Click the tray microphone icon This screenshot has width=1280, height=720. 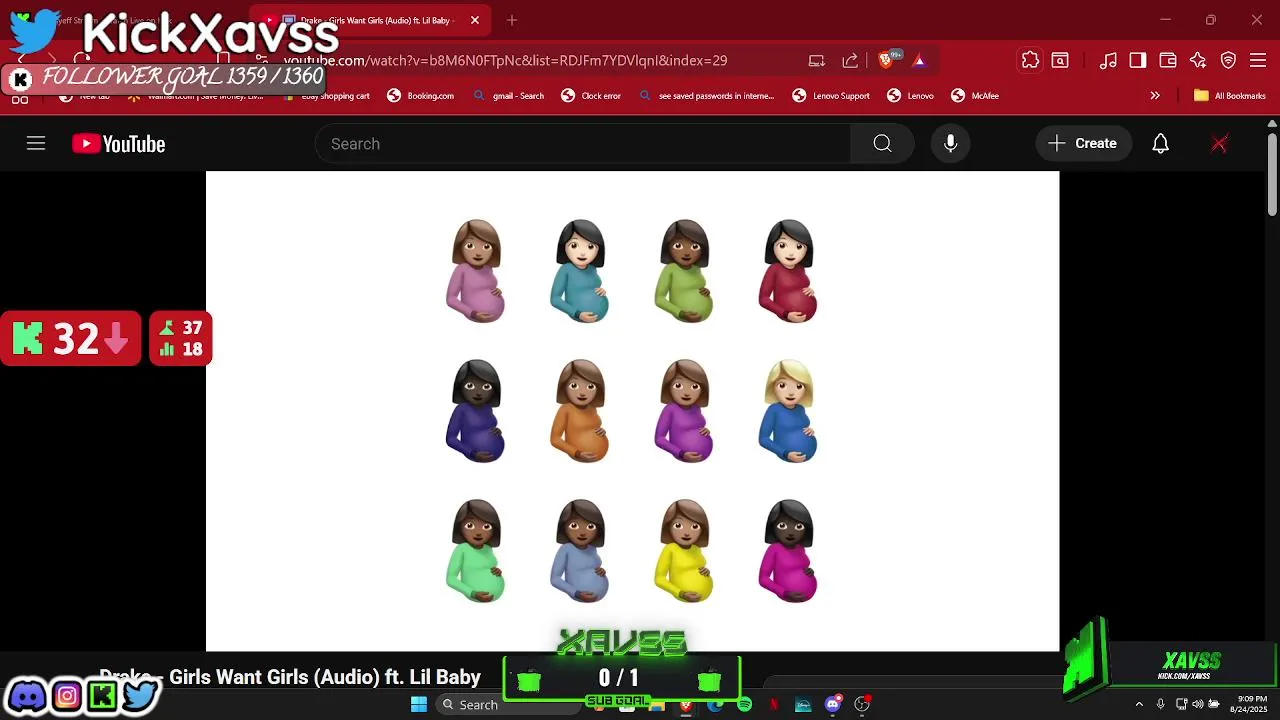coord(1160,704)
